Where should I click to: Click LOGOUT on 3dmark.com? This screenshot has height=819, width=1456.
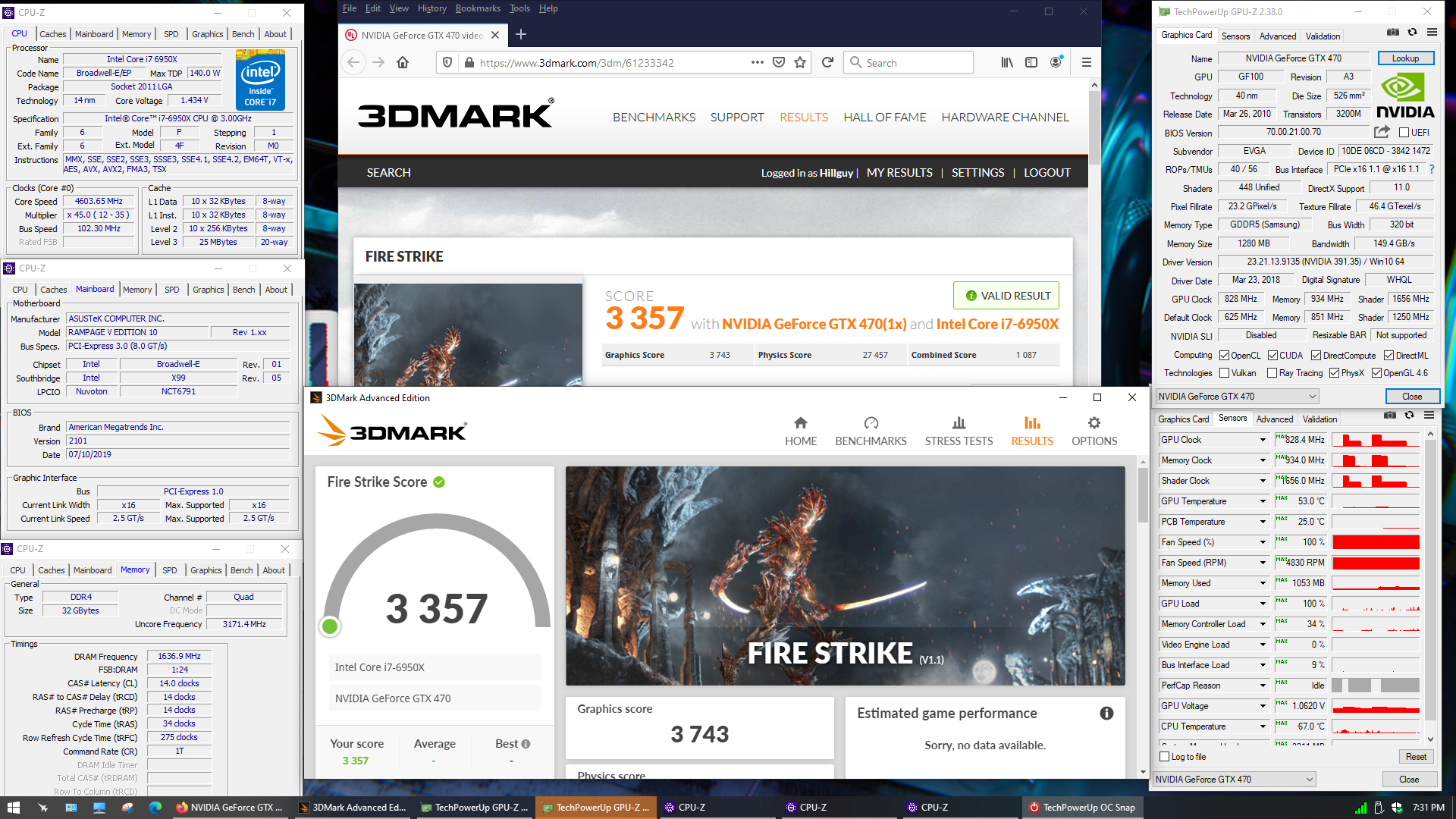(x=1047, y=173)
